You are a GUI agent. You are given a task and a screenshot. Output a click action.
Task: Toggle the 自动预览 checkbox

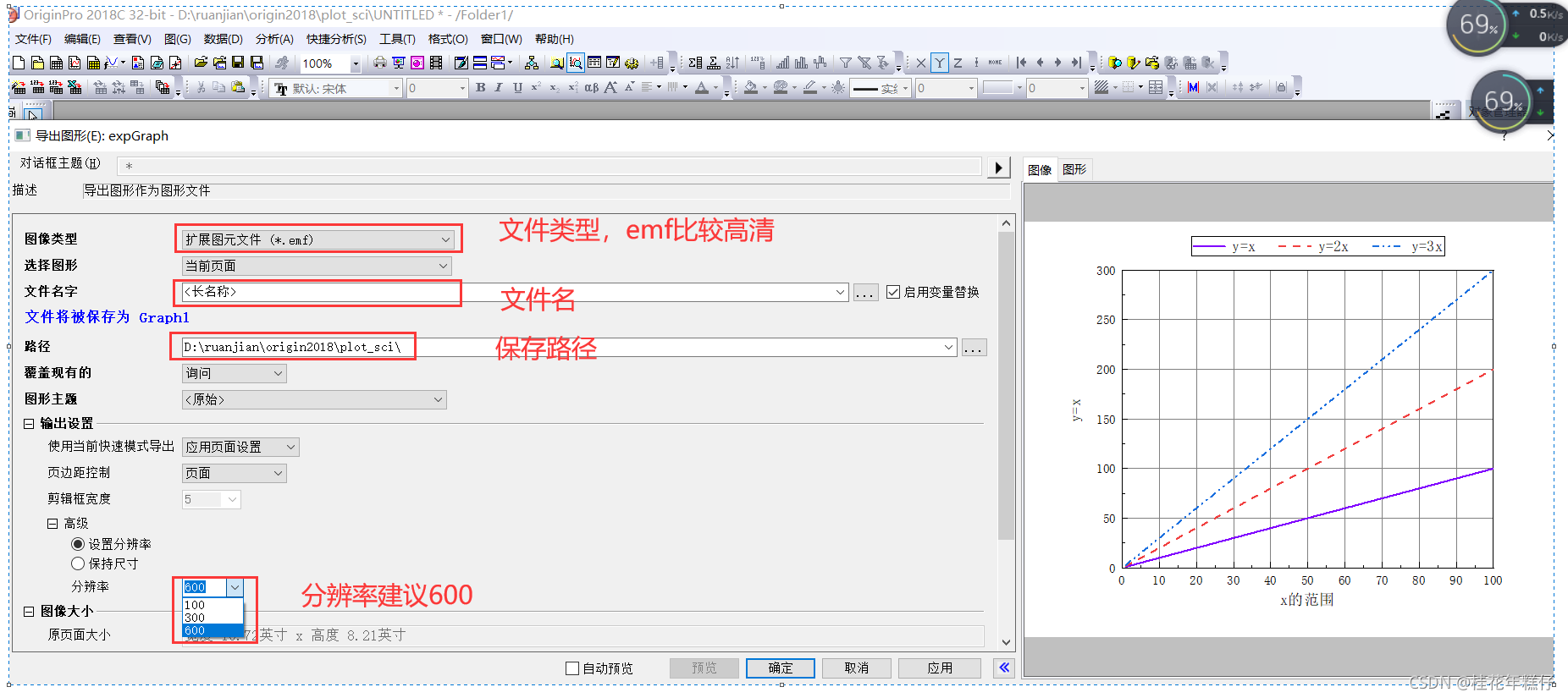point(572,668)
